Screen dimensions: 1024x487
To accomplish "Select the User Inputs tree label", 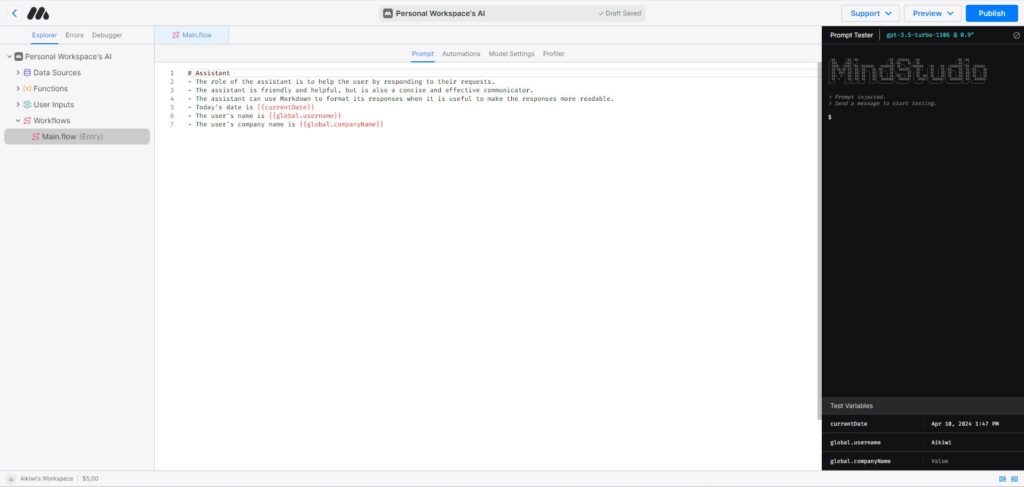I will click(54, 104).
